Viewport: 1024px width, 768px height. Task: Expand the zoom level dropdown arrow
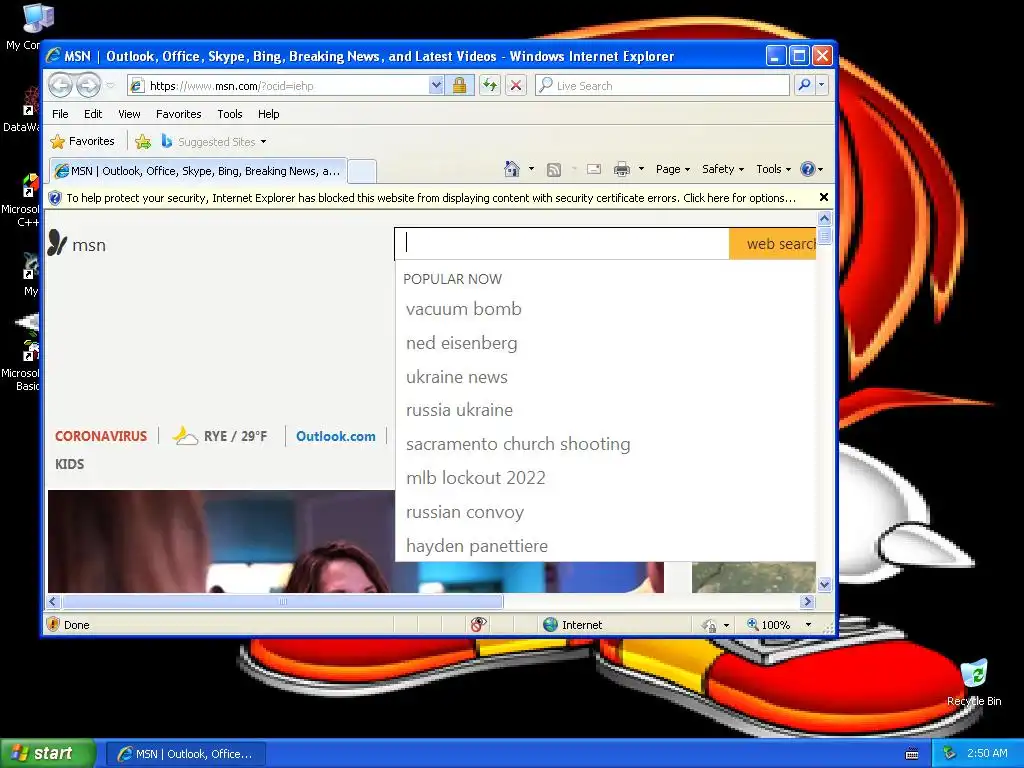[x=808, y=625]
